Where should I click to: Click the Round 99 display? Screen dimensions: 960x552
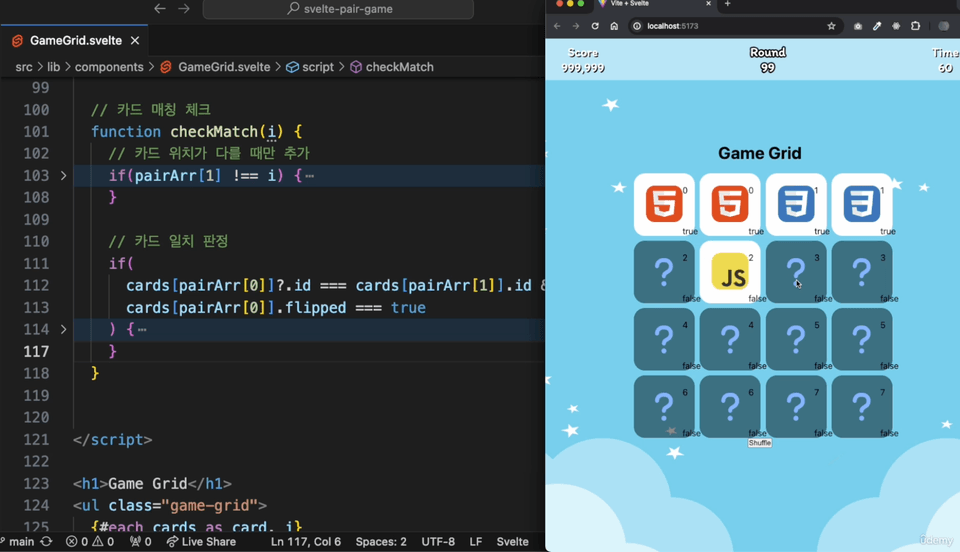pyautogui.click(x=768, y=60)
